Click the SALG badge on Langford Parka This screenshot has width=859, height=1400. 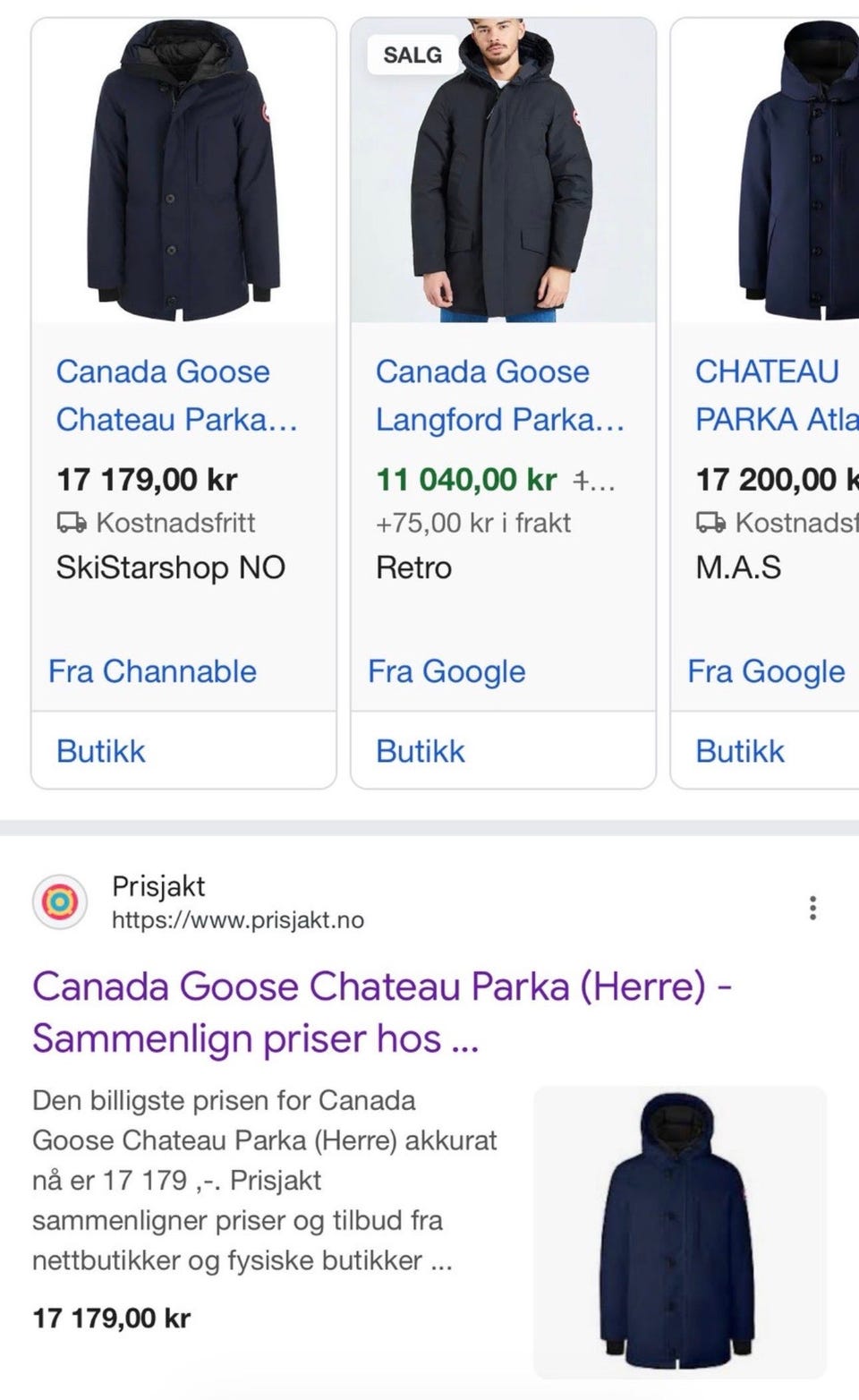412,55
